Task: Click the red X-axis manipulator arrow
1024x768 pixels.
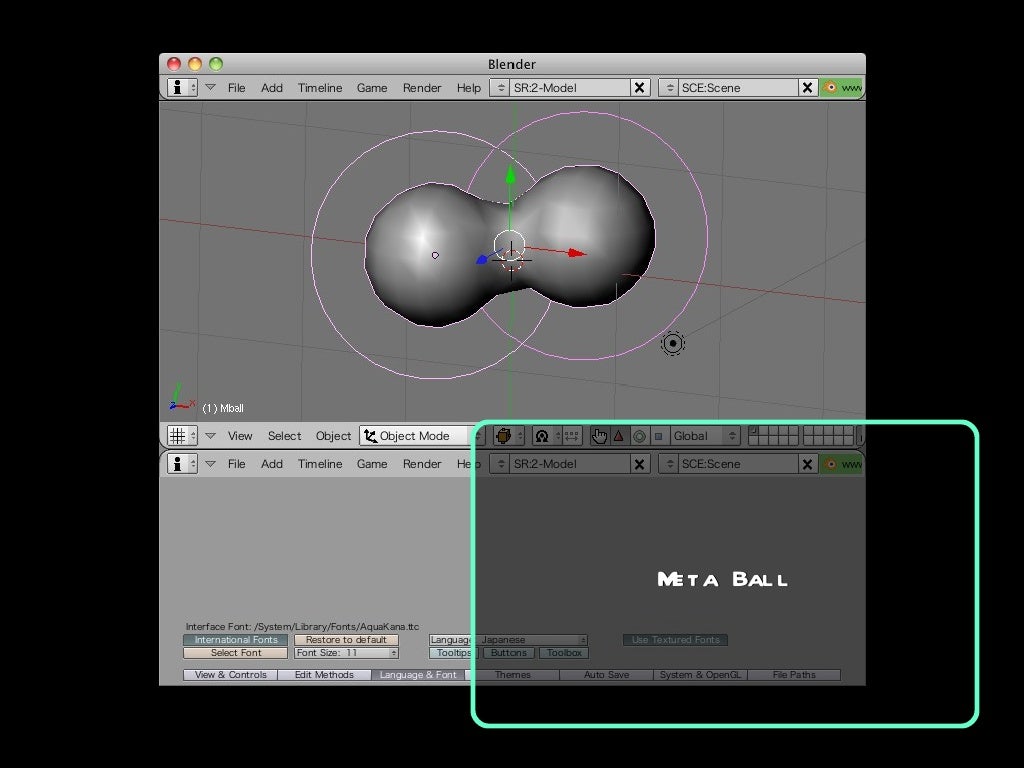Action: pyautogui.click(x=576, y=253)
